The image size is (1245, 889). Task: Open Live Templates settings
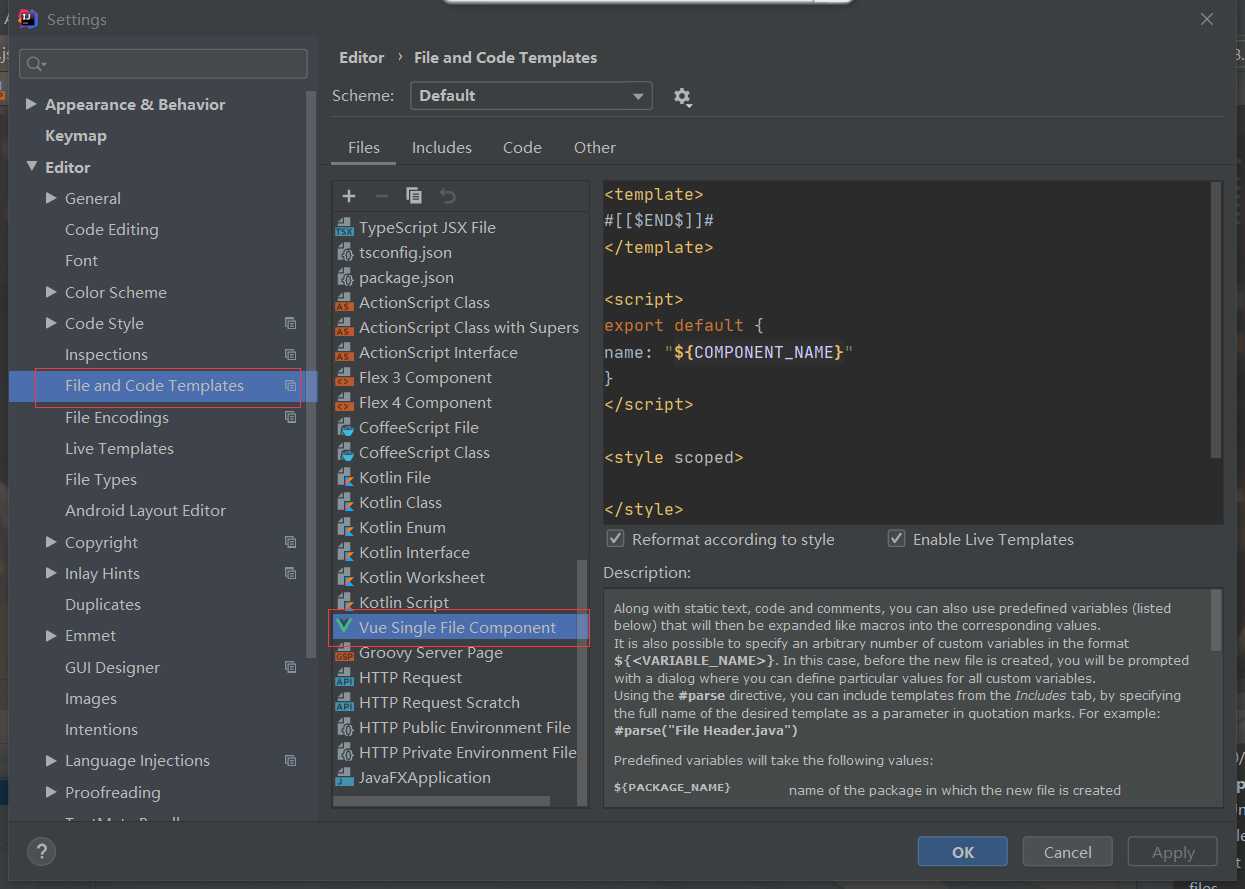point(119,448)
